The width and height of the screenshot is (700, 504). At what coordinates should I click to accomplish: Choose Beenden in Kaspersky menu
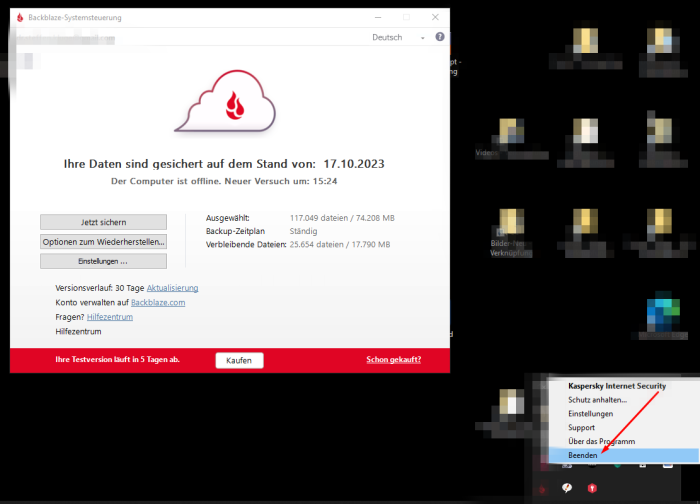tap(624, 455)
